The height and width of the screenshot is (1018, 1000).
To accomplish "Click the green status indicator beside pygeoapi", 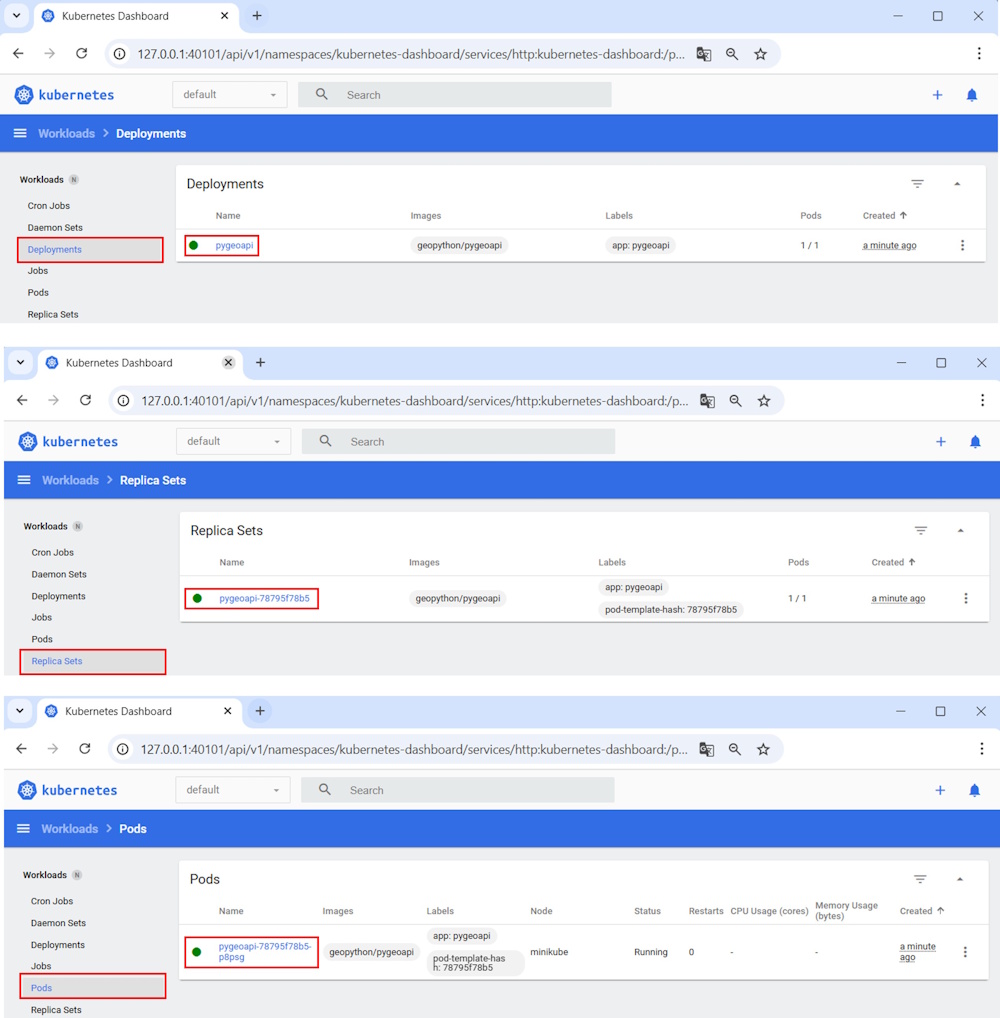I will [x=195, y=245].
